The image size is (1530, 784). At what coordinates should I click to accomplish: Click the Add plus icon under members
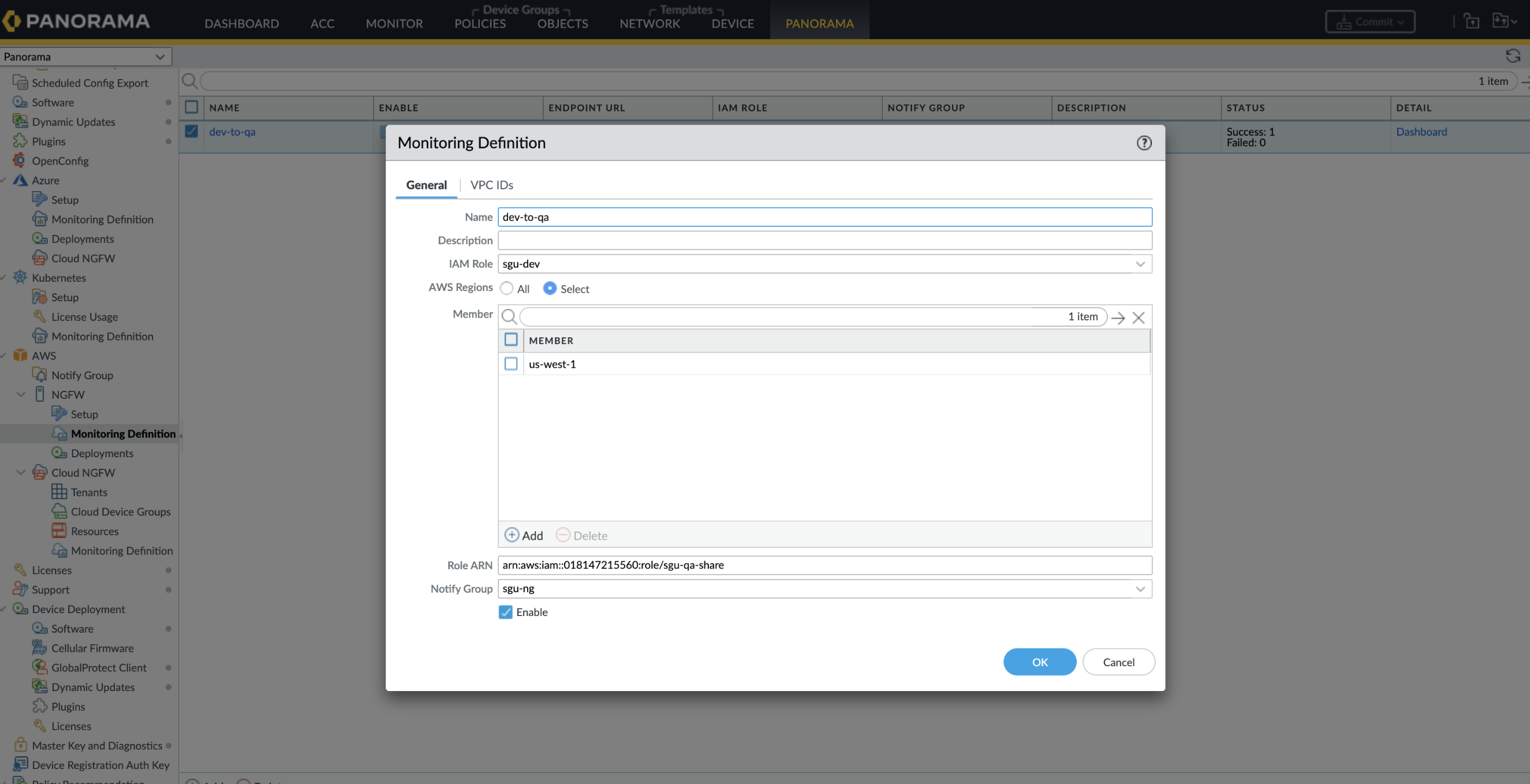(x=512, y=535)
